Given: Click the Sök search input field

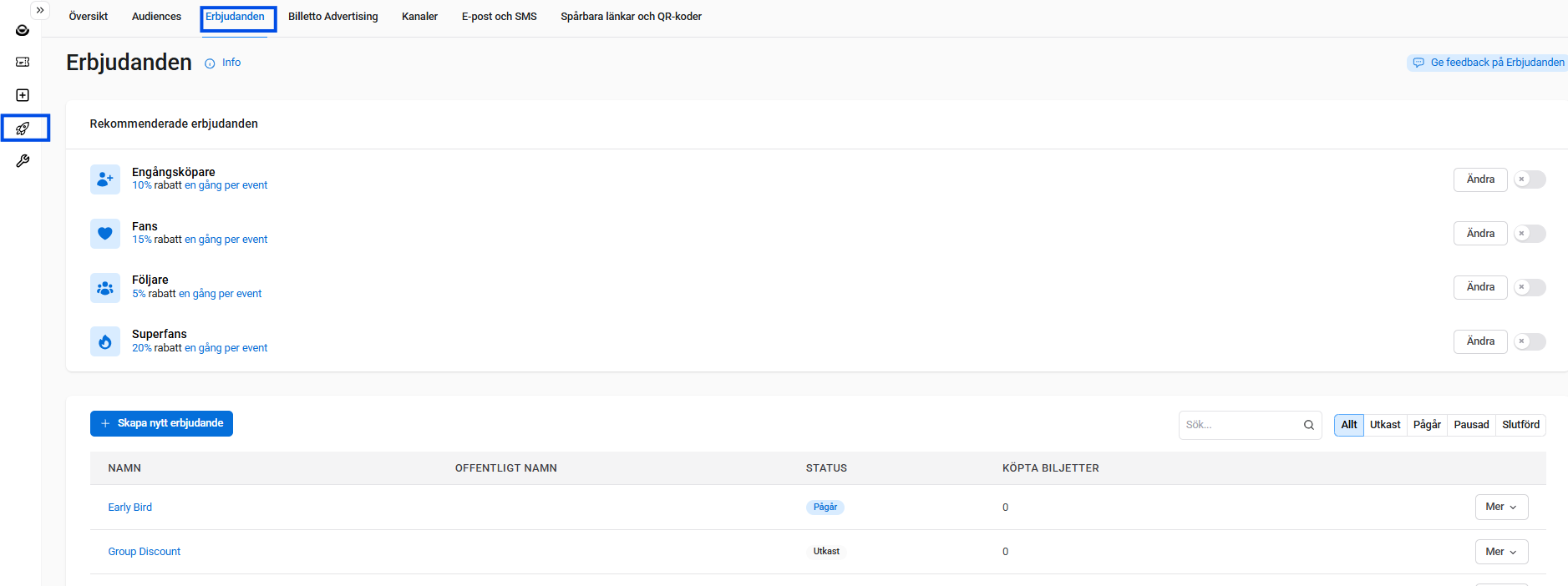Looking at the screenshot, I should click(x=1239, y=425).
